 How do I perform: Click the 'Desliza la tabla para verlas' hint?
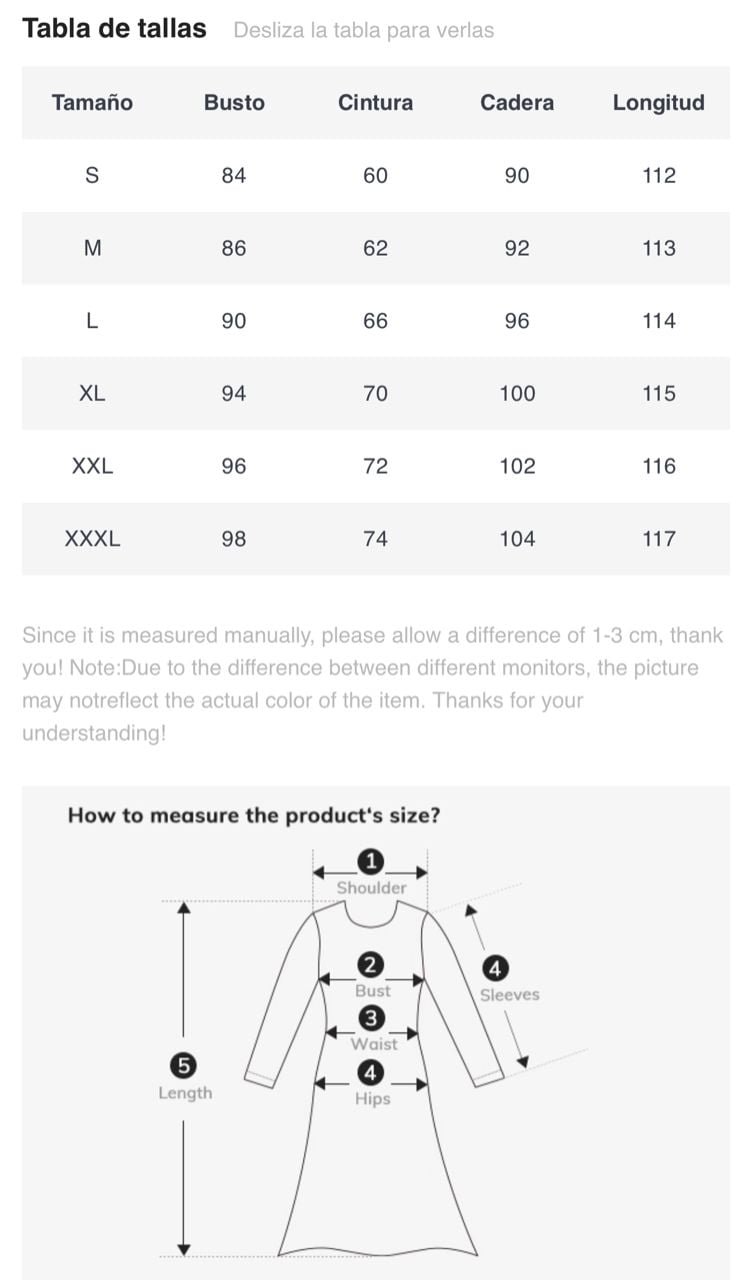click(x=364, y=30)
